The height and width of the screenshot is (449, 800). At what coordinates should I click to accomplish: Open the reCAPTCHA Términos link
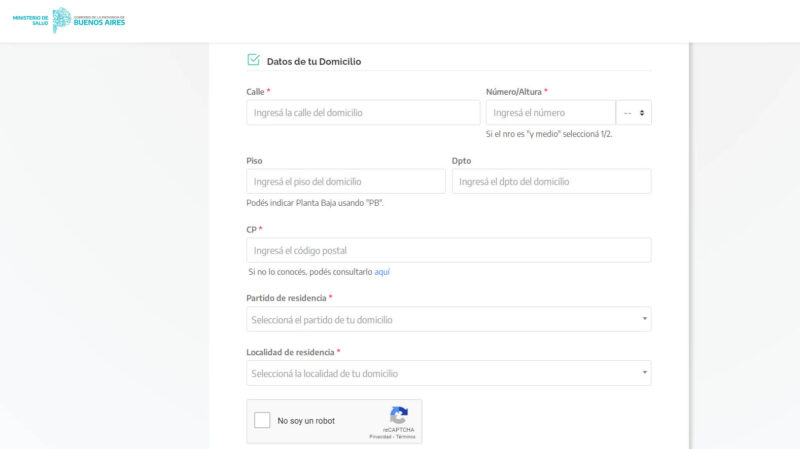pos(406,437)
